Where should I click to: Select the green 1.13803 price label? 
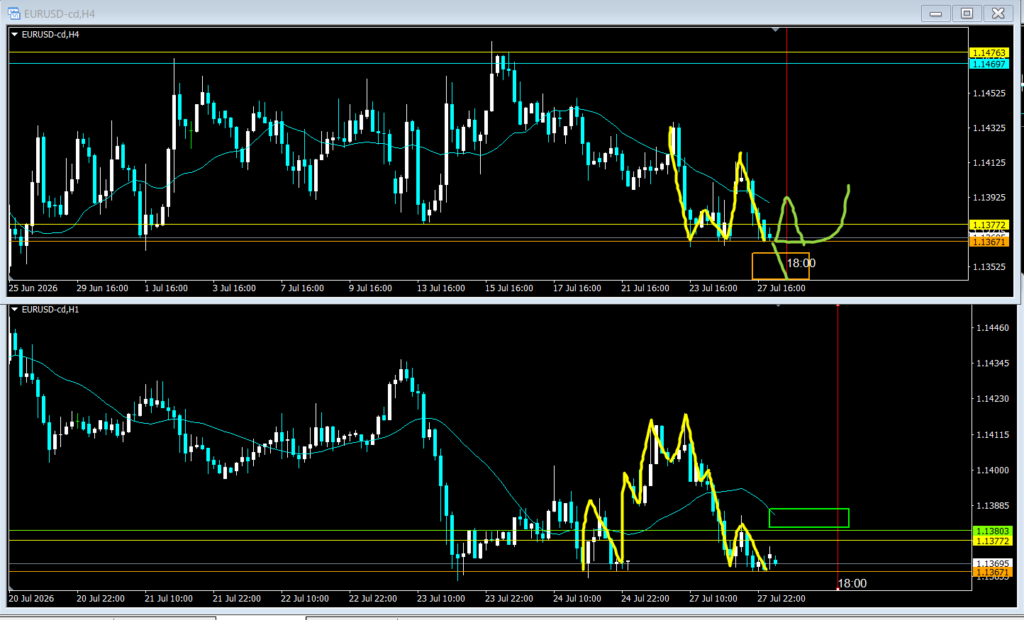(992, 531)
